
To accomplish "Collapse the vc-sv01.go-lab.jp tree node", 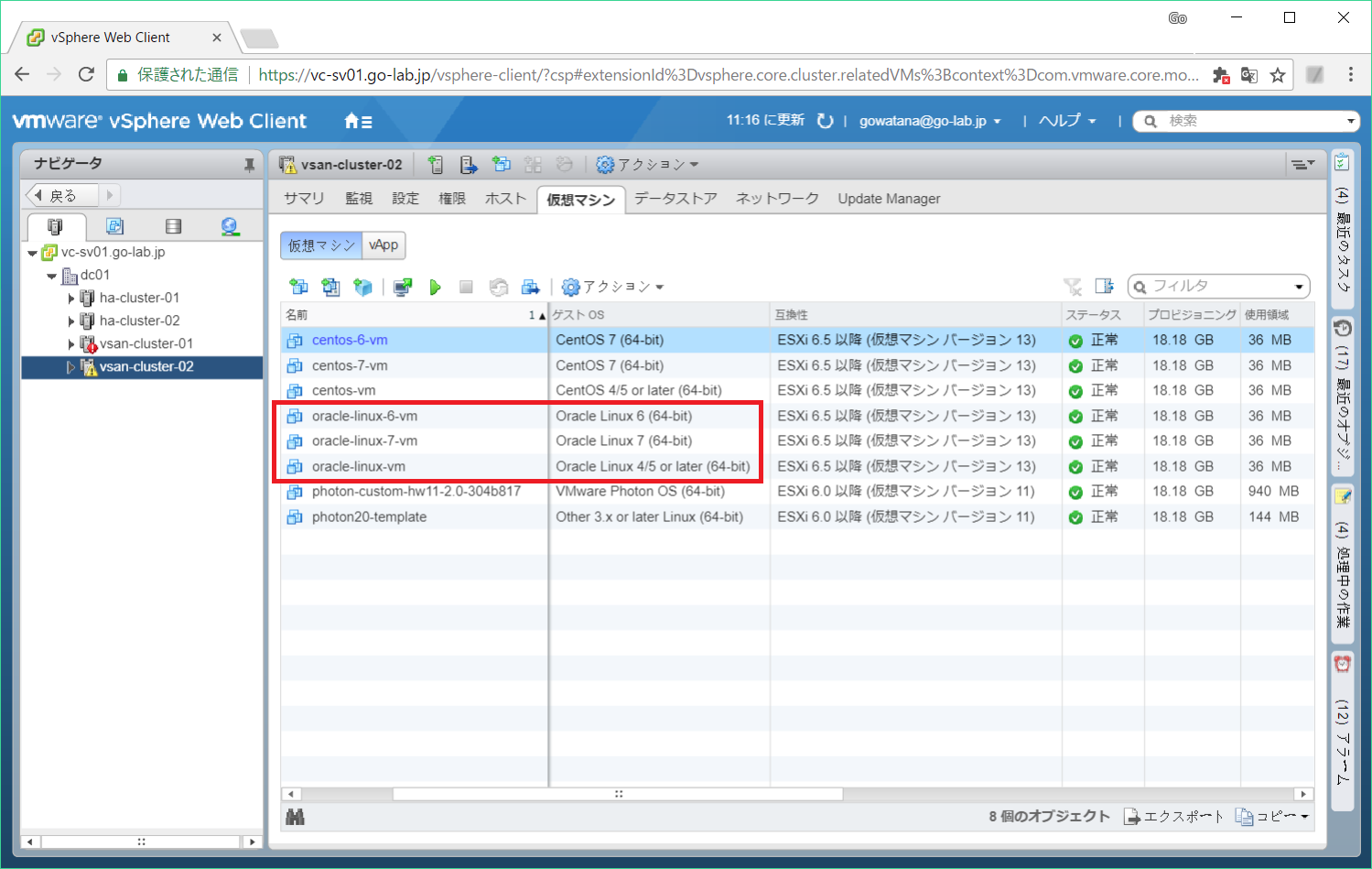I will coord(32,253).
